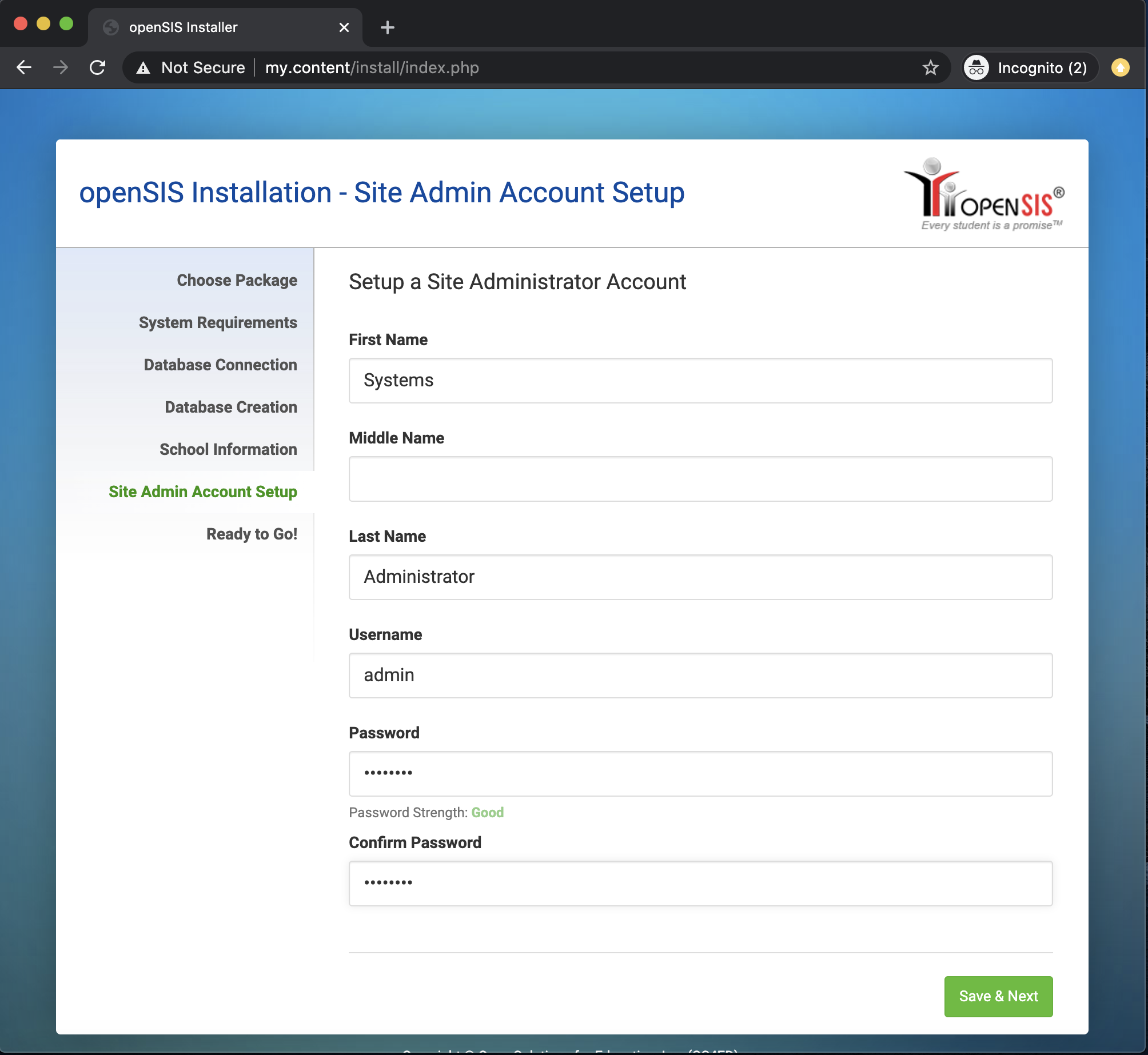1148x1055 pixels.
Task: Click the browser forward arrow
Action: (61, 67)
